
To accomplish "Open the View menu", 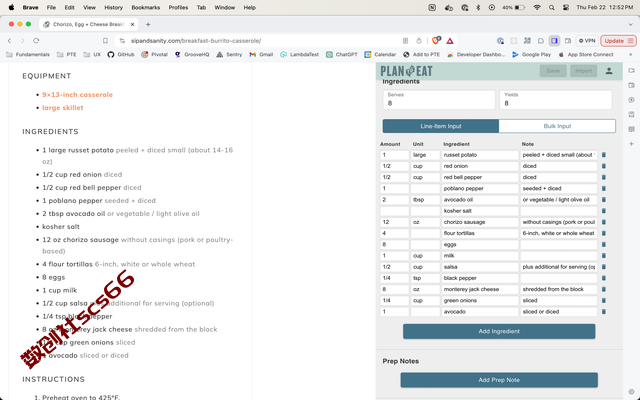I will (x=89, y=7).
